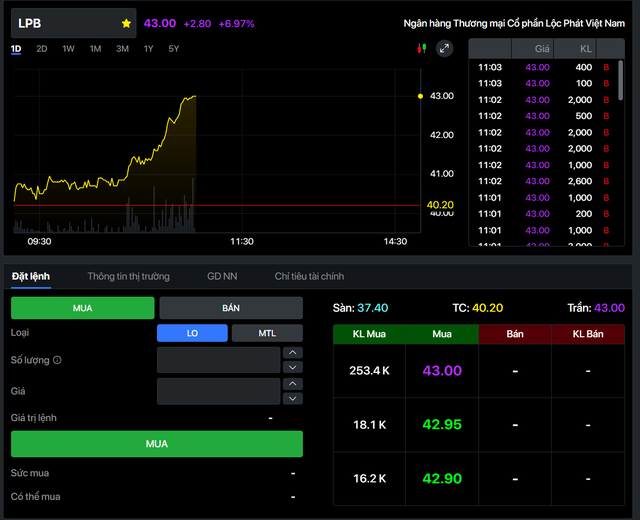Click the KL Bán column header
Image resolution: width=640 pixels, height=520 pixels.
588,334
